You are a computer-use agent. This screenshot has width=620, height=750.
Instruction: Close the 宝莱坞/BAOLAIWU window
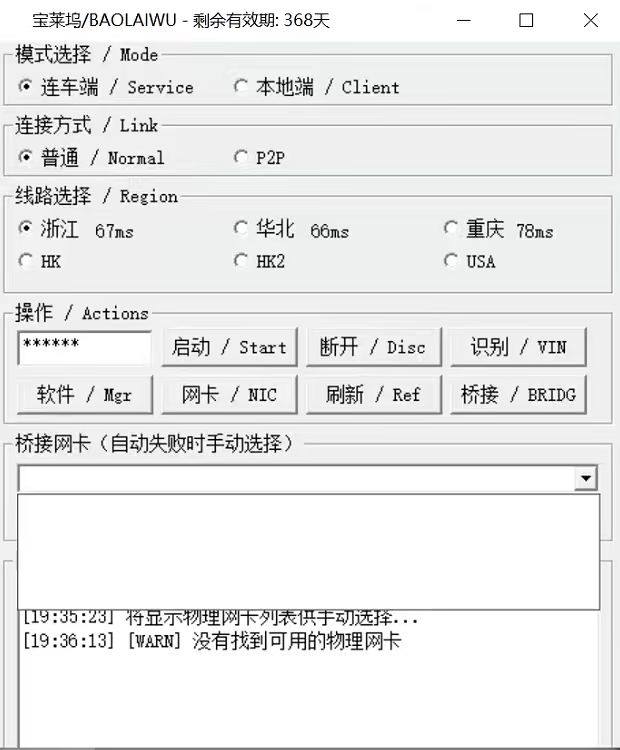tap(591, 21)
